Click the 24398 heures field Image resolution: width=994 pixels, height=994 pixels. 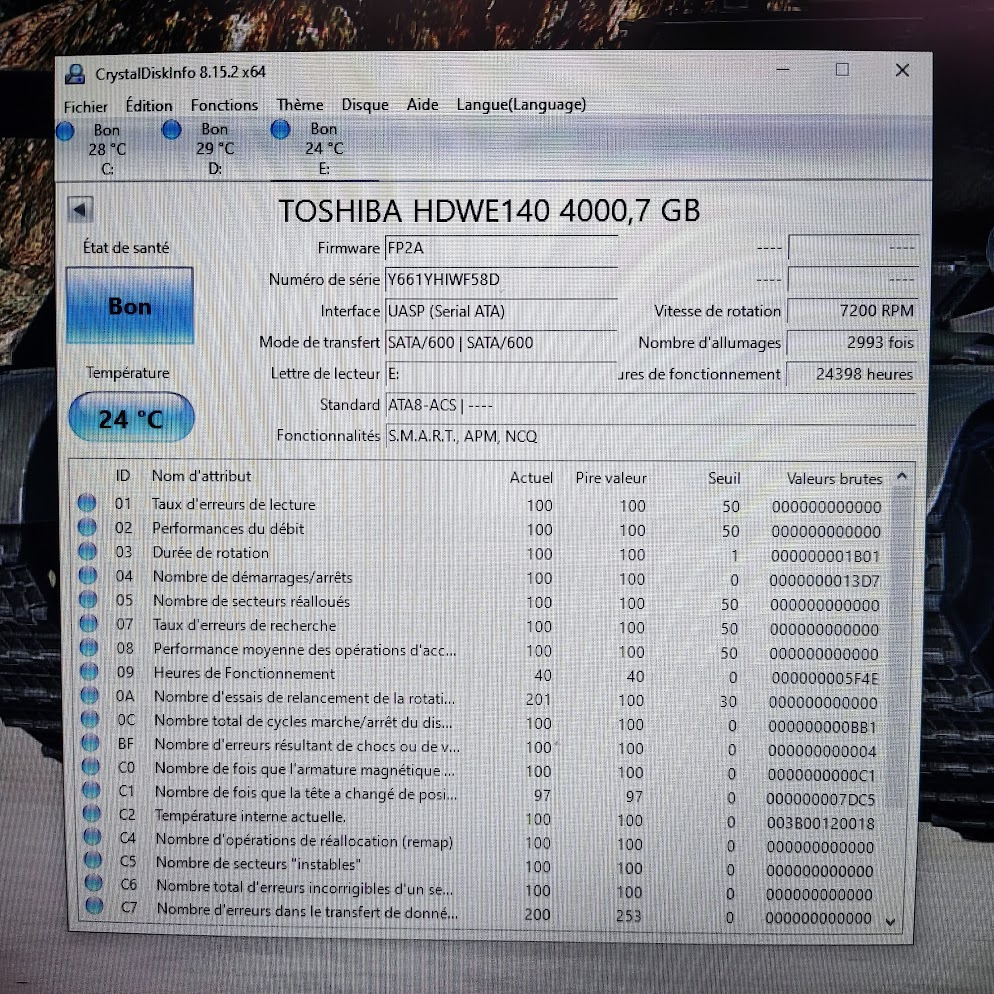click(851, 374)
